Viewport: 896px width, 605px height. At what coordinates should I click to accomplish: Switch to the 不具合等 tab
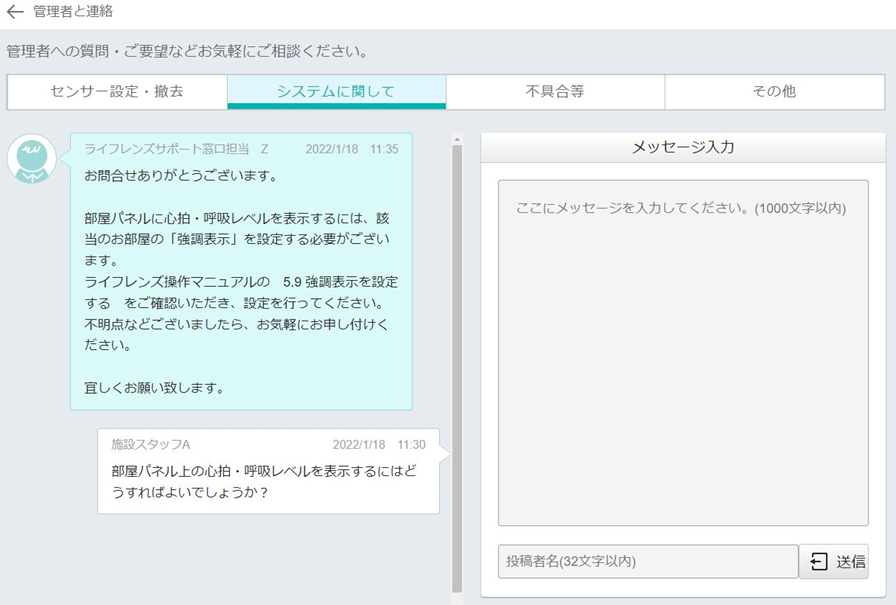pos(555,91)
